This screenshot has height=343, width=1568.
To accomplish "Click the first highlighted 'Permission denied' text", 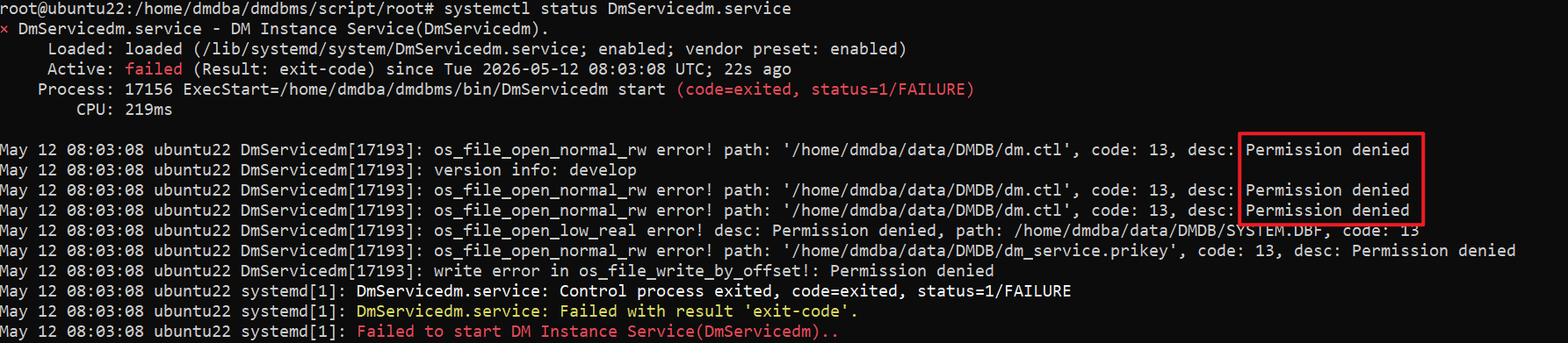I will coord(1327,150).
